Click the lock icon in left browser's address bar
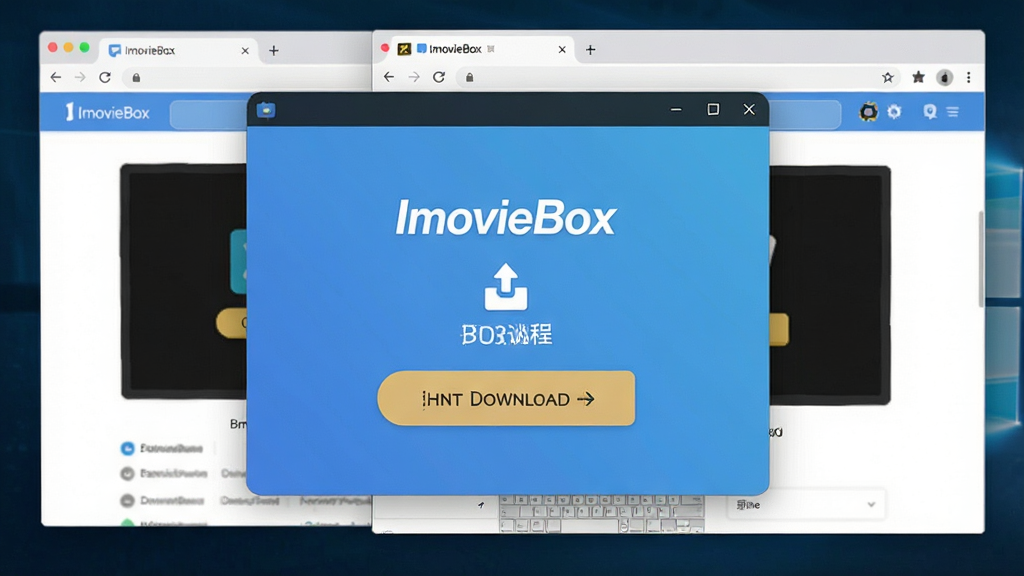This screenshot has height=576, width=1024. tap(136, 78)
